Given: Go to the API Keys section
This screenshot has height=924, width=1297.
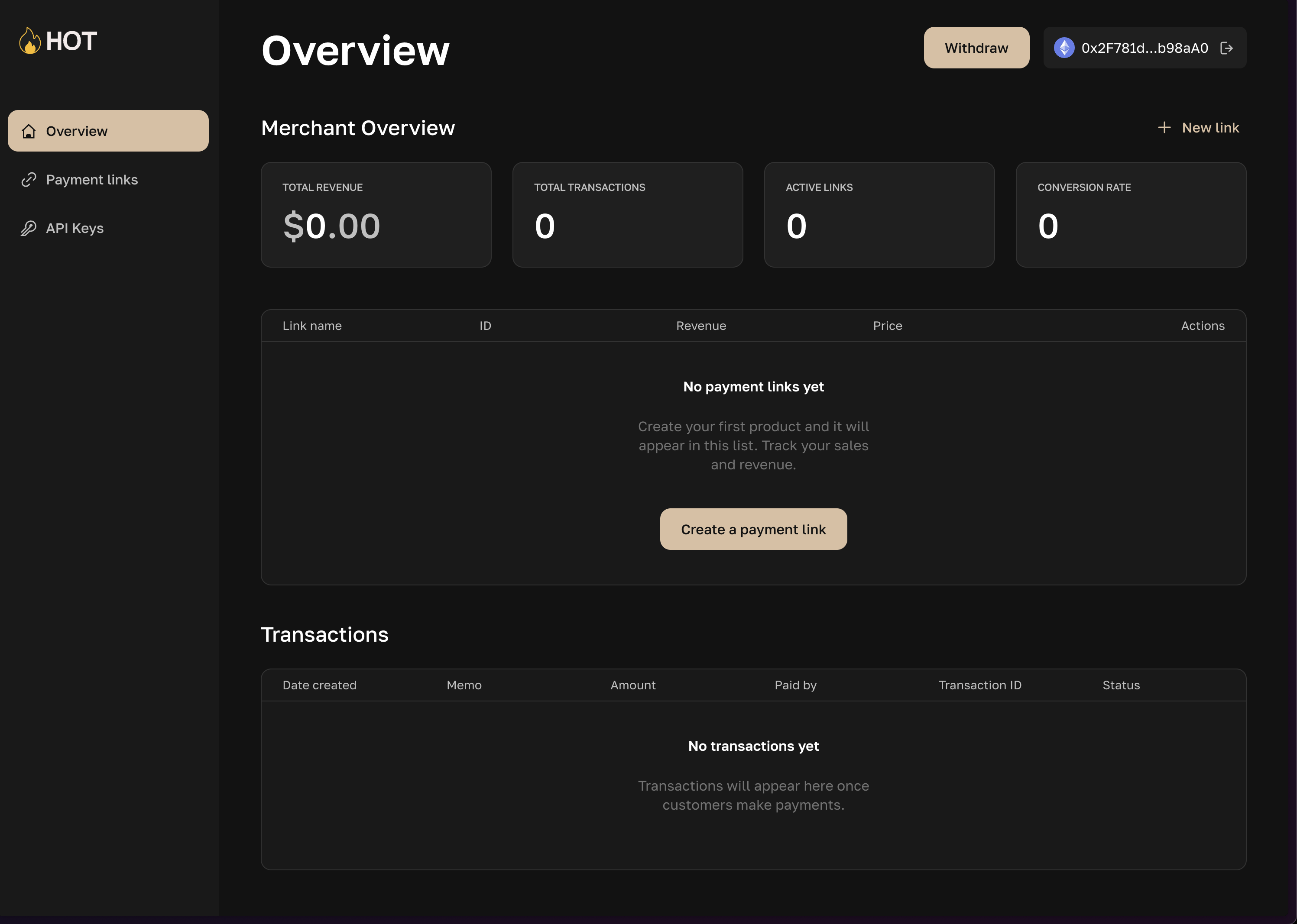Looking at the screenshot, I should tap(75, 228).
